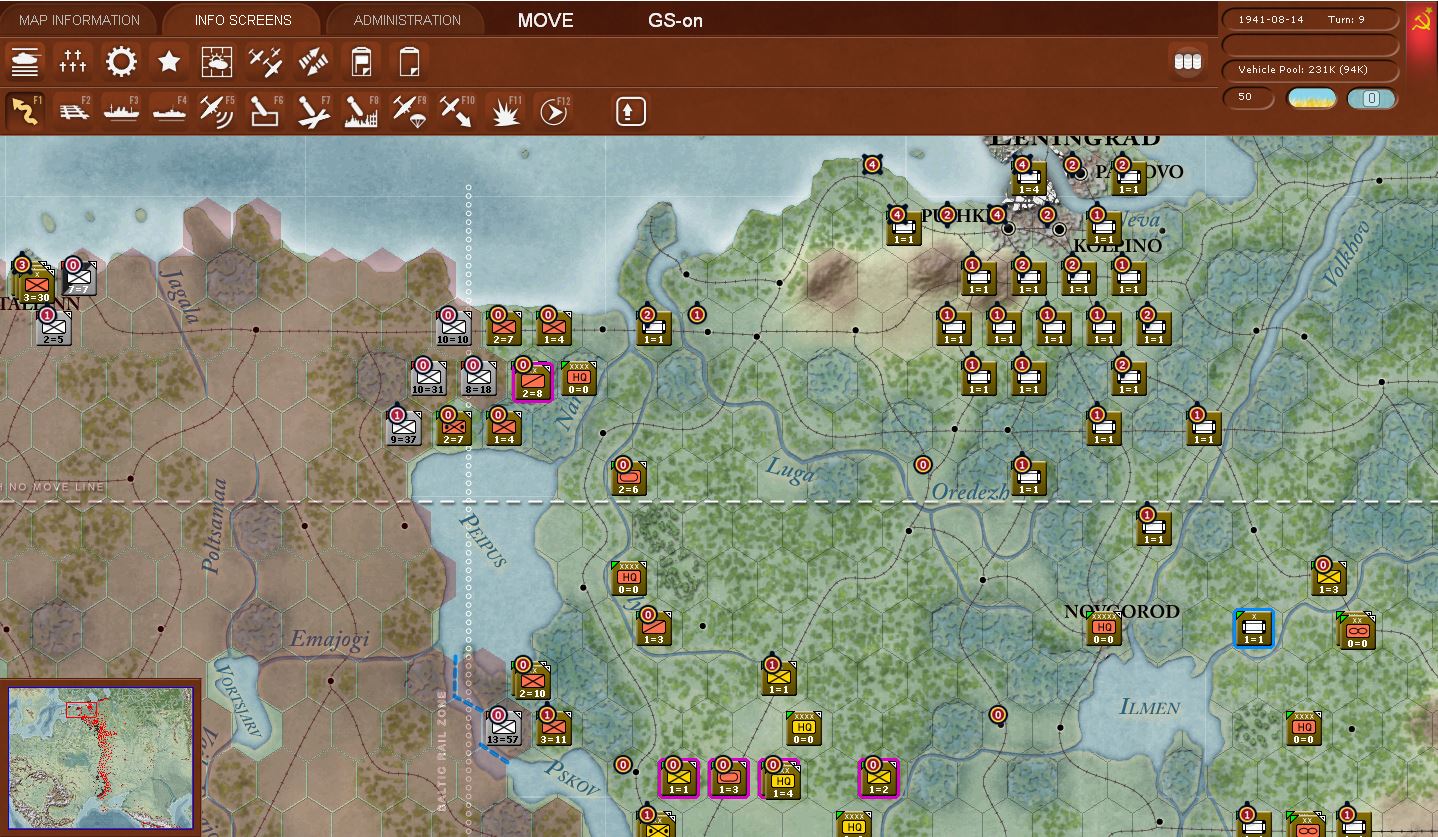The width and height of the screenshot is (1438, 837).
Task: Select the grey 7=7 unit
Action: coord(79,278)
